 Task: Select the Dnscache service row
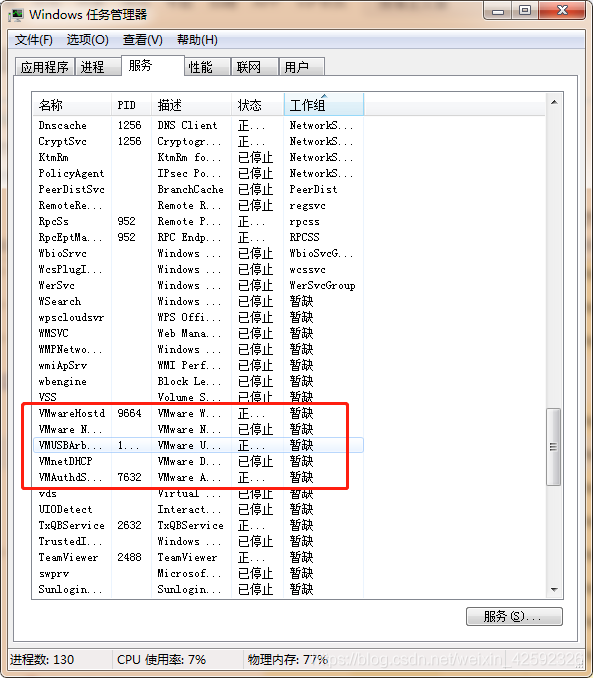point(198,125)
